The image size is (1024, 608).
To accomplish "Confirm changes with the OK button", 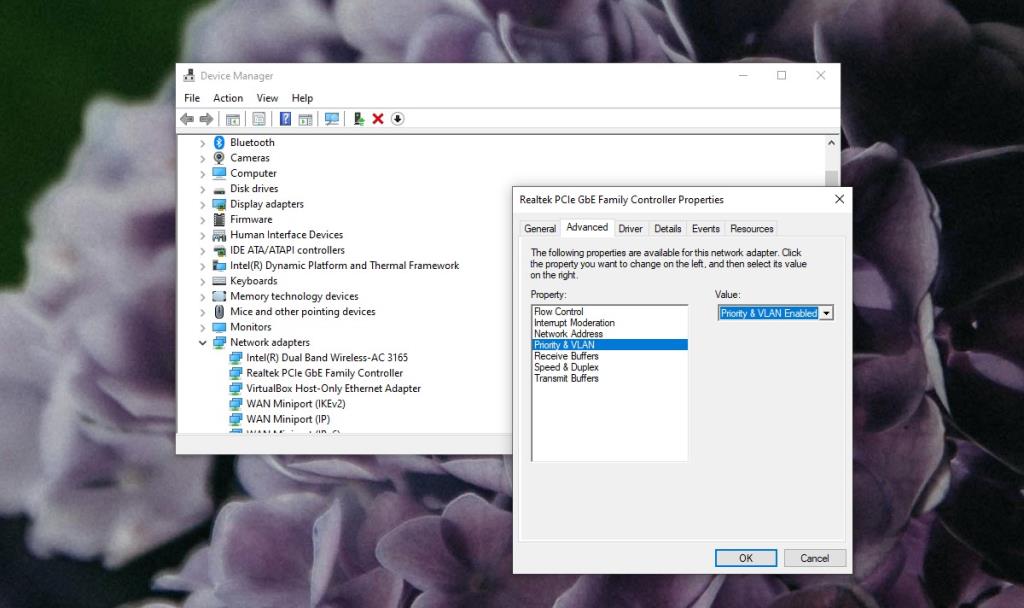I will coord(746,558).
